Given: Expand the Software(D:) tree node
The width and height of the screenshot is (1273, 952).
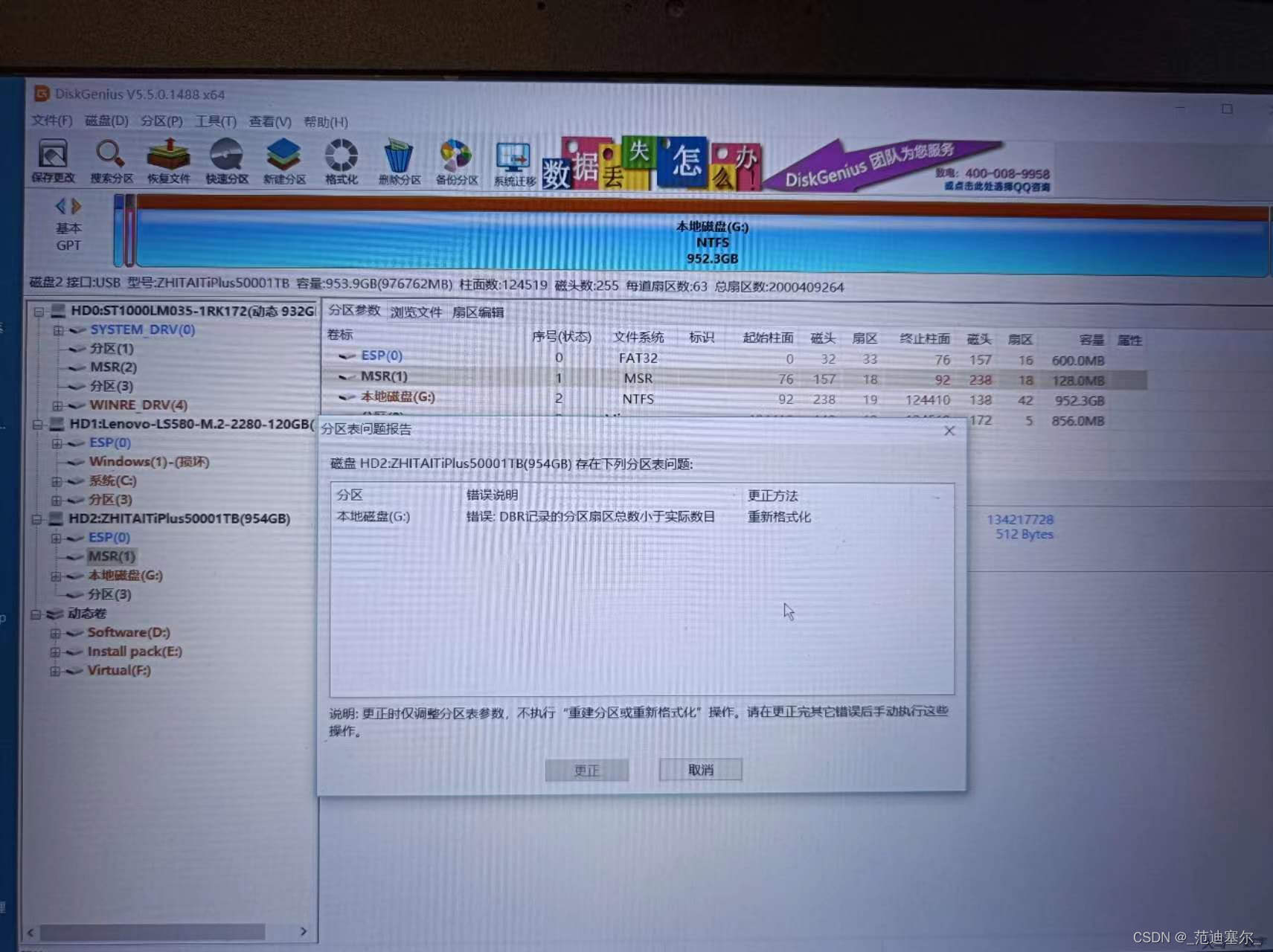Looking at the screenshot, I should tap(55, 634).
